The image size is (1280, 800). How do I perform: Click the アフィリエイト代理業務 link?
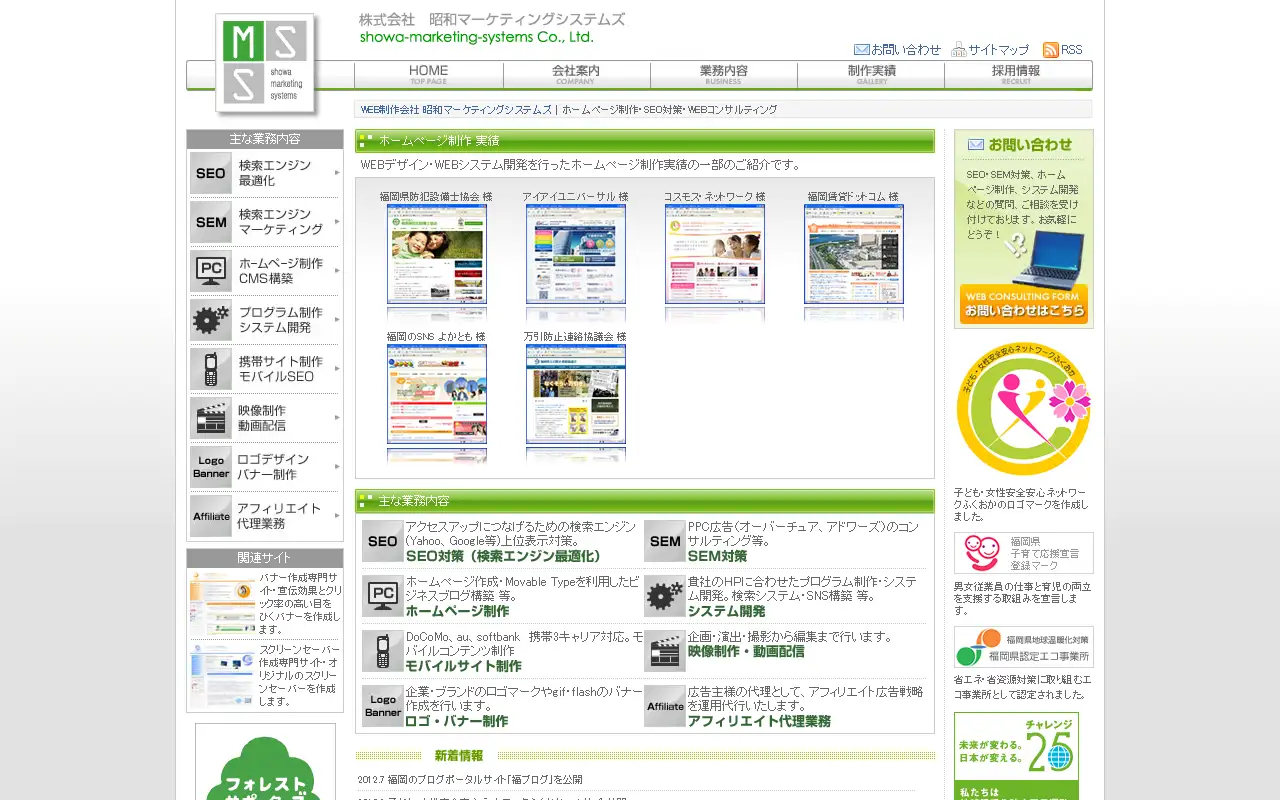point(759,721)
